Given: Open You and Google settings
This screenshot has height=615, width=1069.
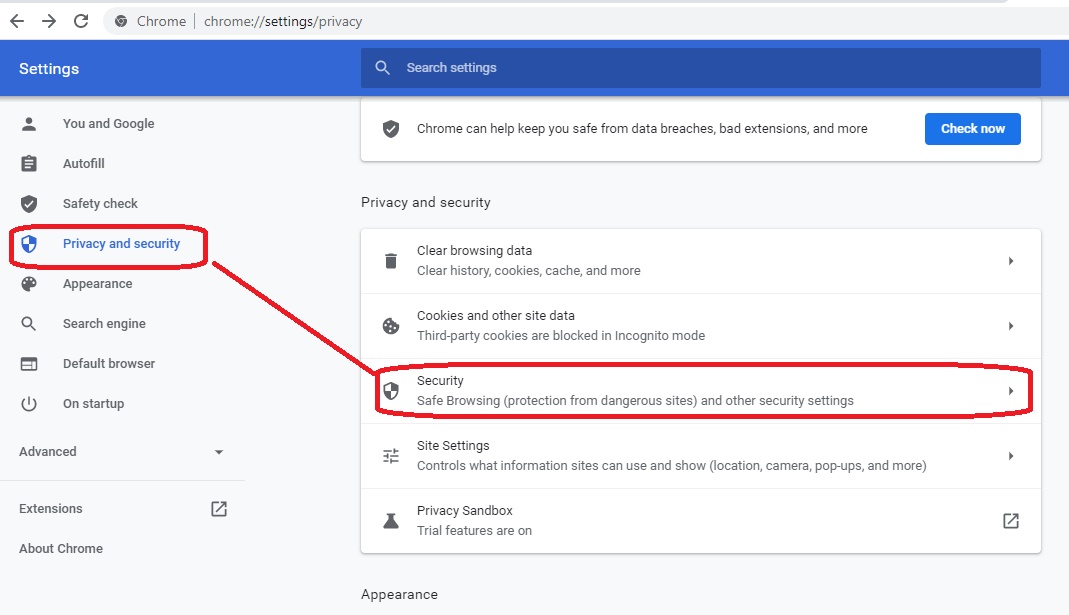Looking at the screenshot, I should point(108,123).
